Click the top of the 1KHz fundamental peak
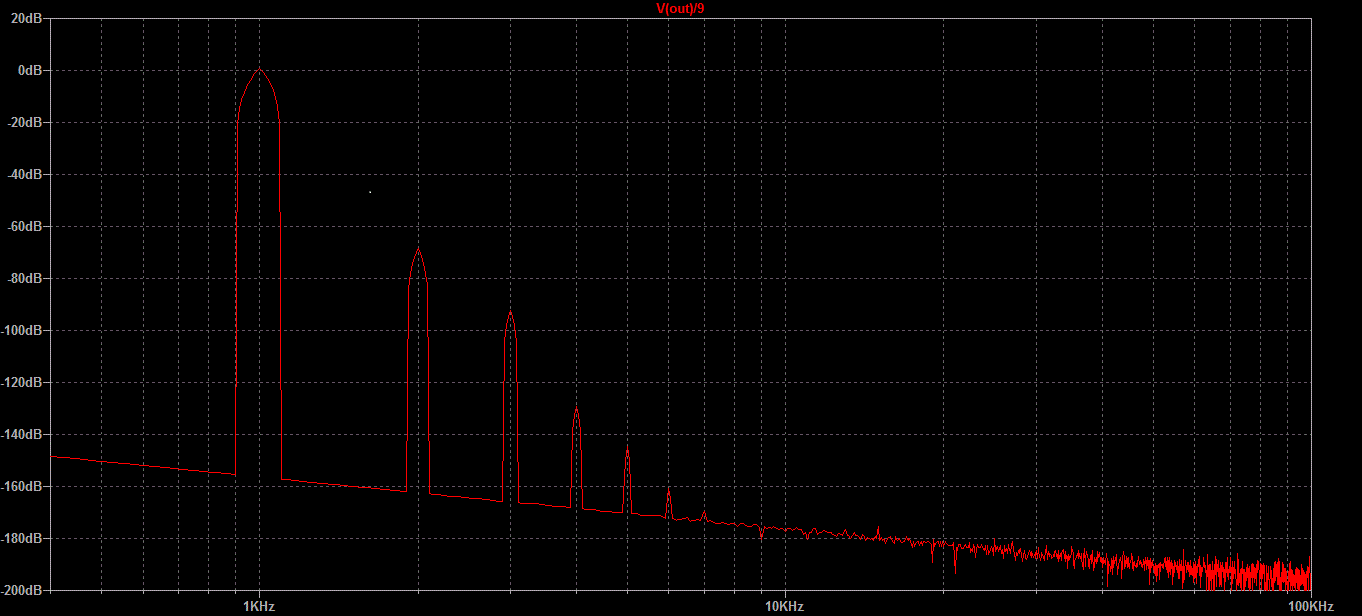1362x616 pixels. 259,71
